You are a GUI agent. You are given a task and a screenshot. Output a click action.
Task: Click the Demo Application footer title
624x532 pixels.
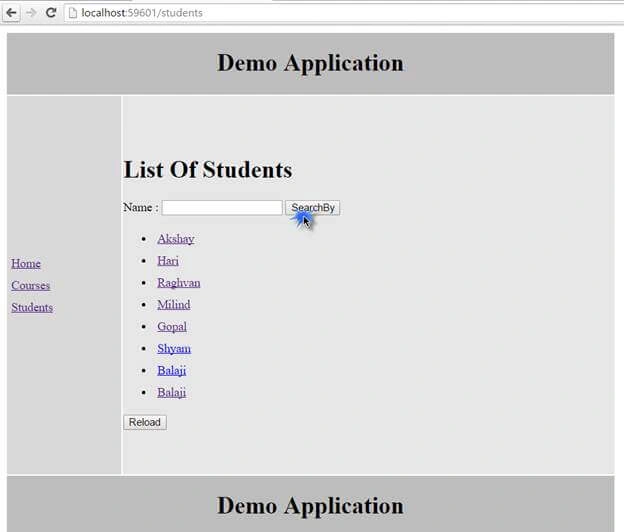pos(310,506)
